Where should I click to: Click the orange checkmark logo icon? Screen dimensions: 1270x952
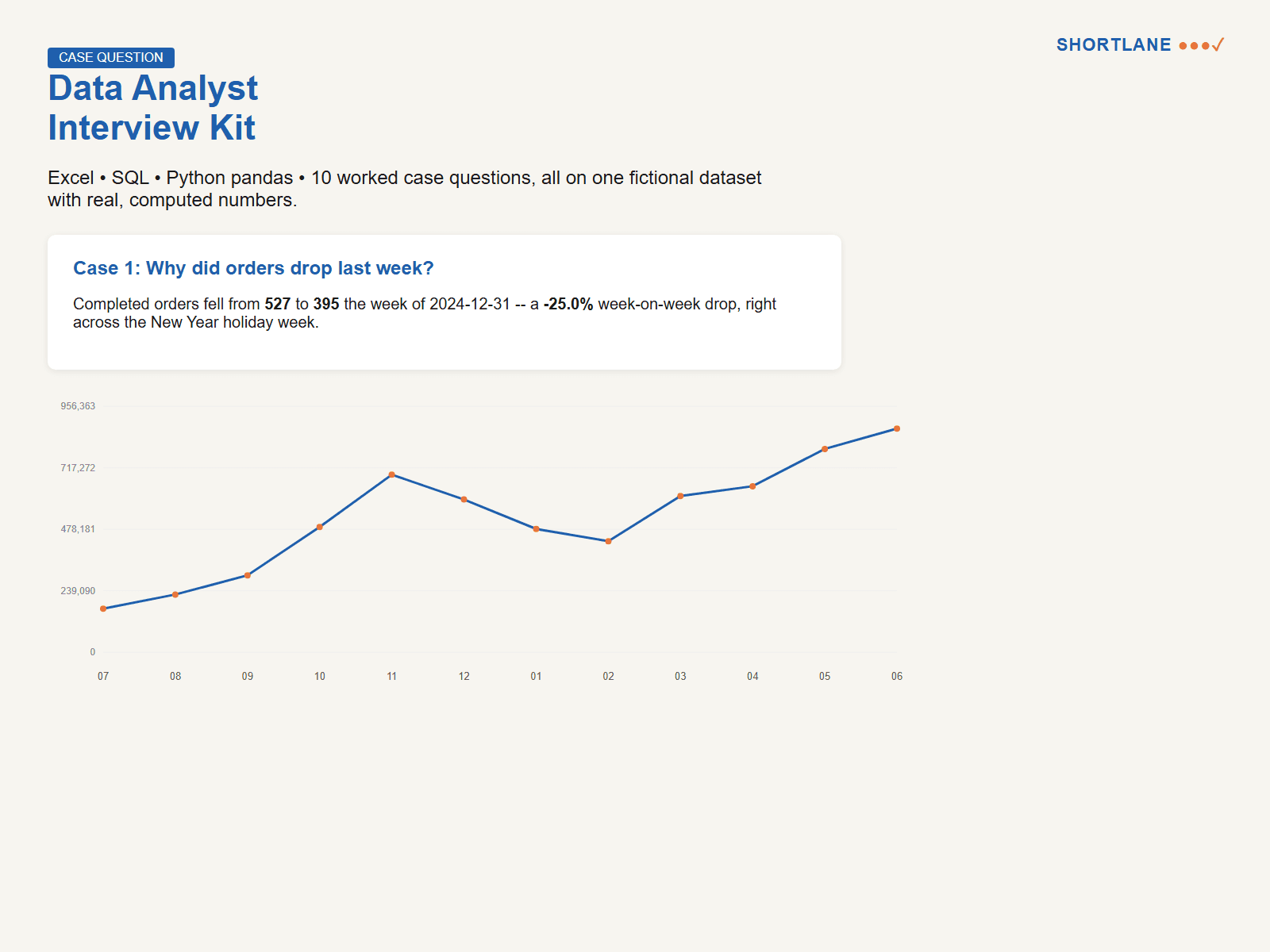pos(1218,45)
